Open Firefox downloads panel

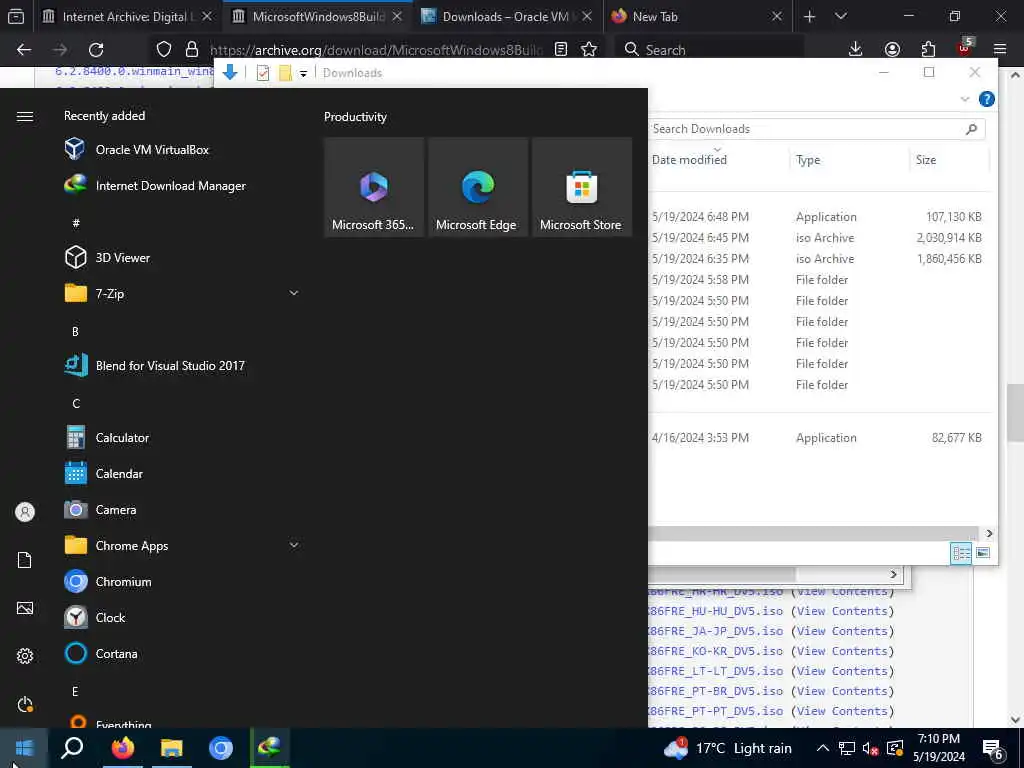[x=856, y=50]
